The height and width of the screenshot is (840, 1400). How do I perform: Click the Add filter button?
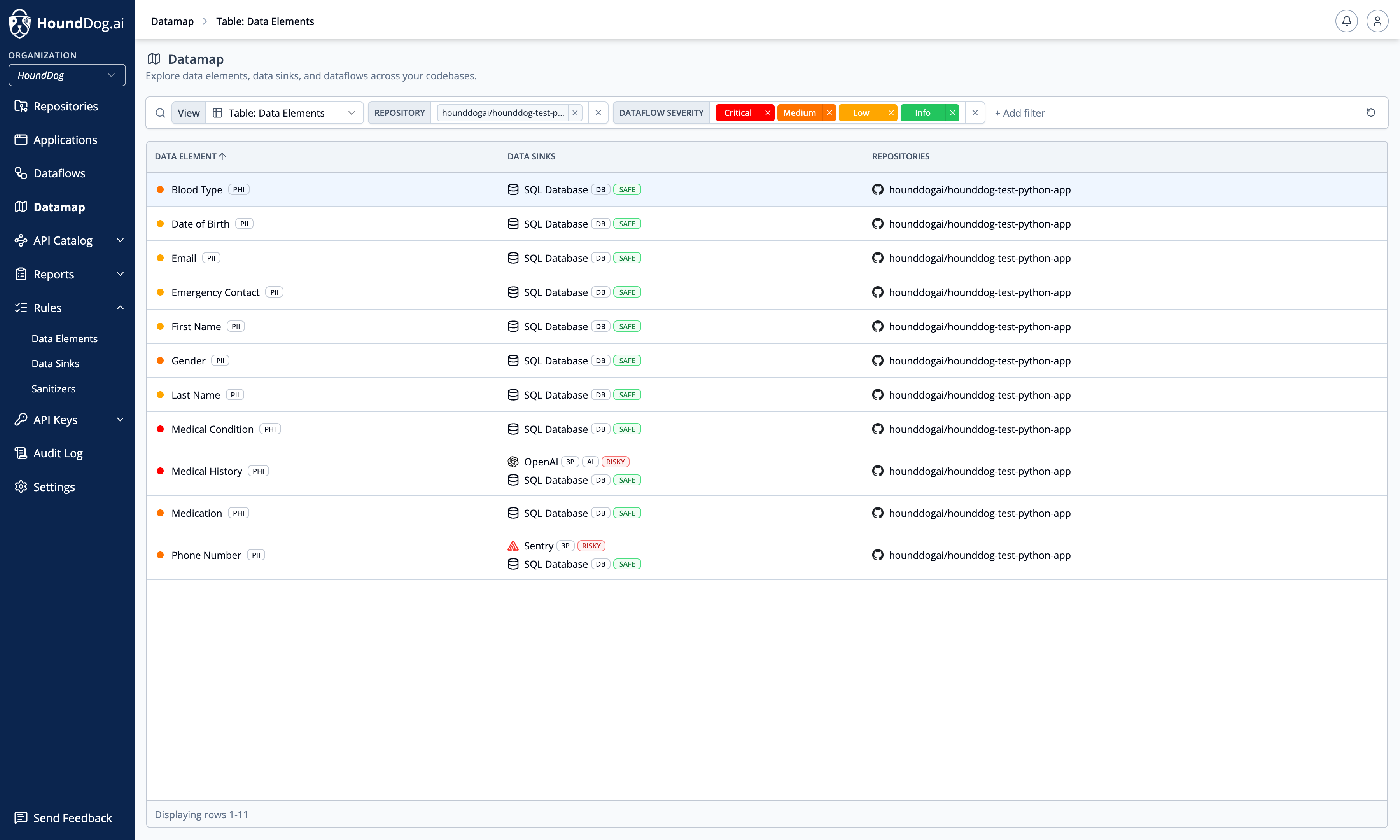pos(1020,113)
